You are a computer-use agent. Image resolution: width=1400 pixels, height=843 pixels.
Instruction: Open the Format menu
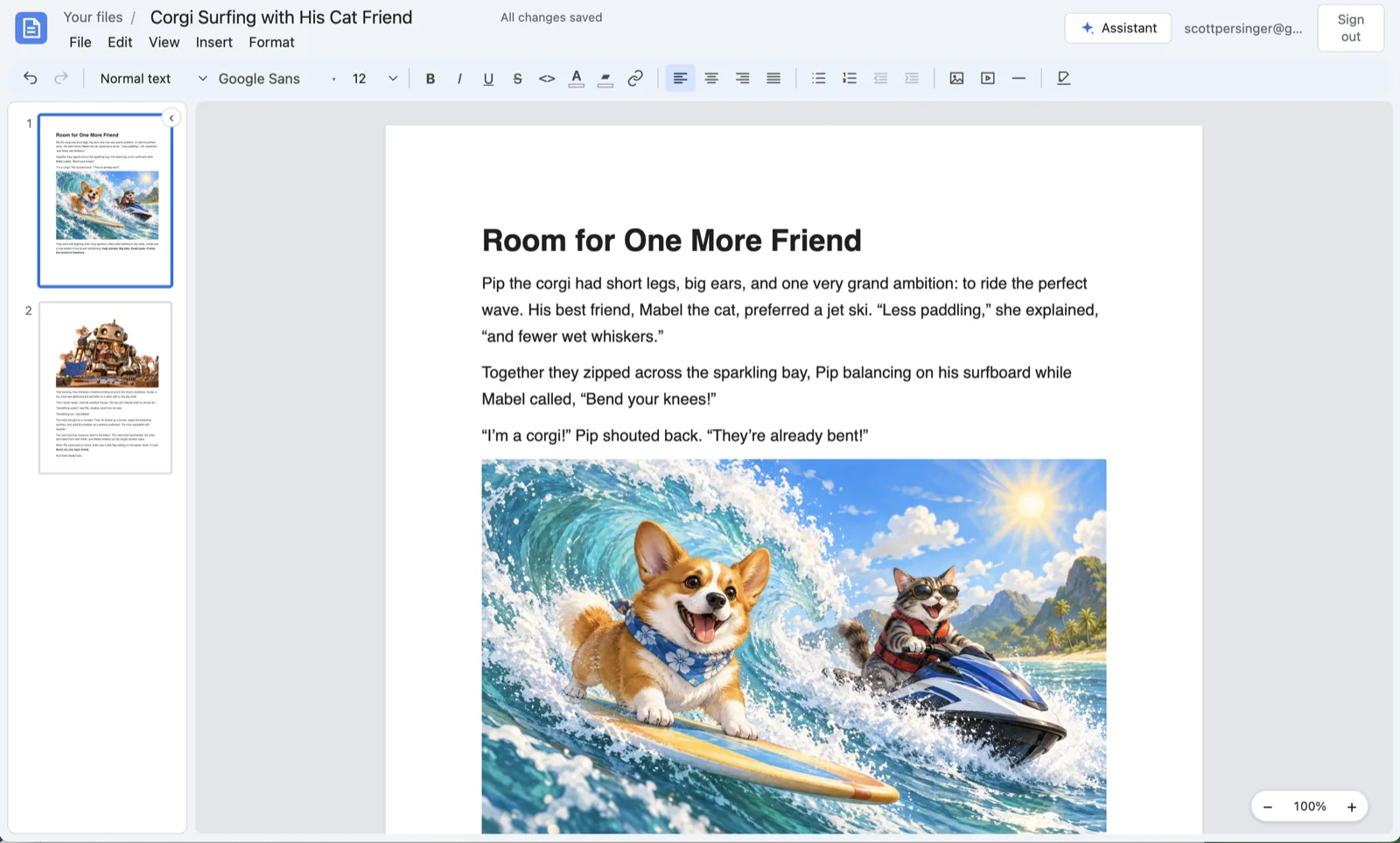(271, 42)
